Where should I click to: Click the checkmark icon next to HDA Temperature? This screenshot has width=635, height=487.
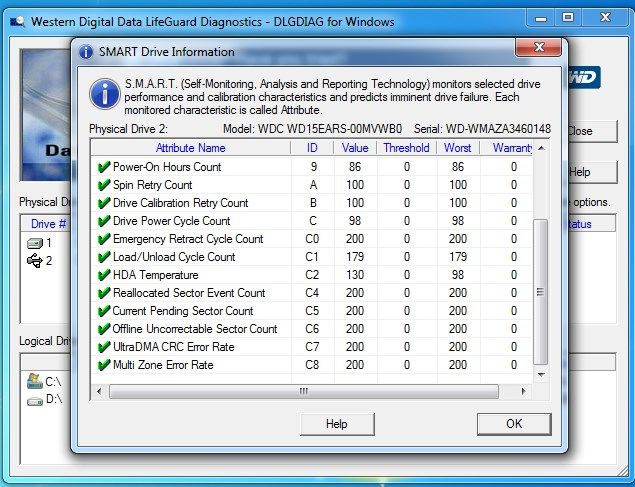click(x=103, y=275)
